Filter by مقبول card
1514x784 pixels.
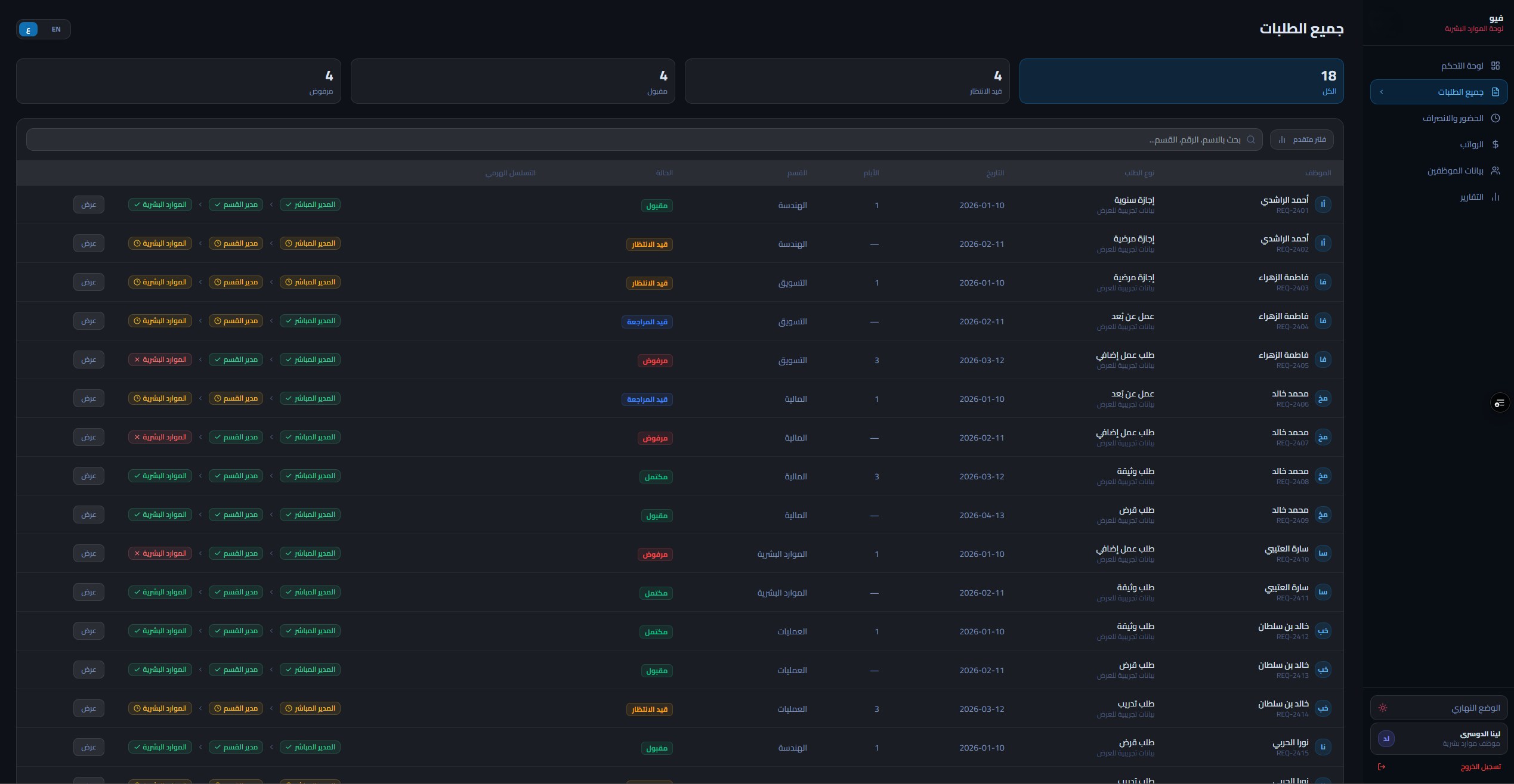pyautogui.click(x=513, y=81)
